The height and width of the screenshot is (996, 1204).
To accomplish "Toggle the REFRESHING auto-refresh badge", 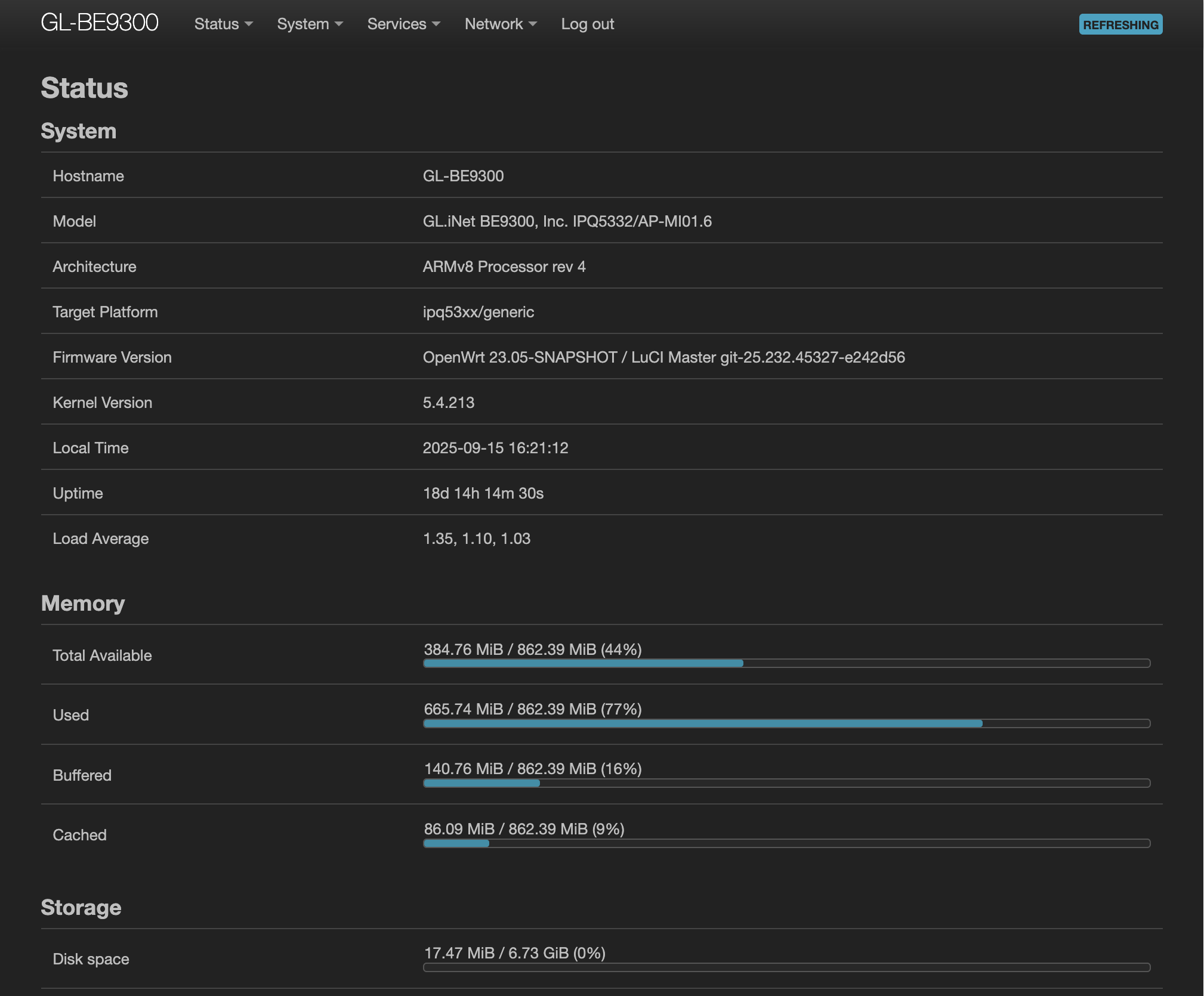I will point(1120,24).
